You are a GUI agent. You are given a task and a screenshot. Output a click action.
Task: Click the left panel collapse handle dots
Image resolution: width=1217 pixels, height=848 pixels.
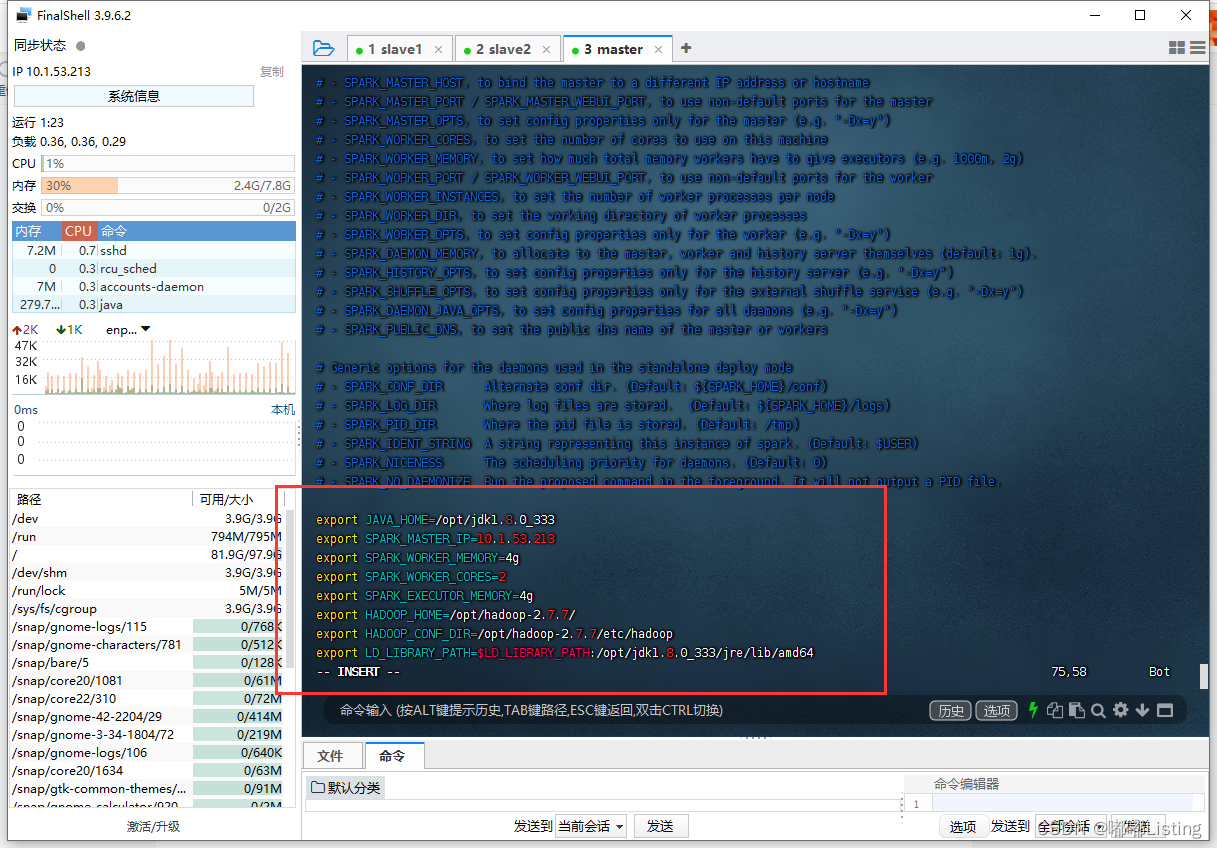click(x=298, y=435)
